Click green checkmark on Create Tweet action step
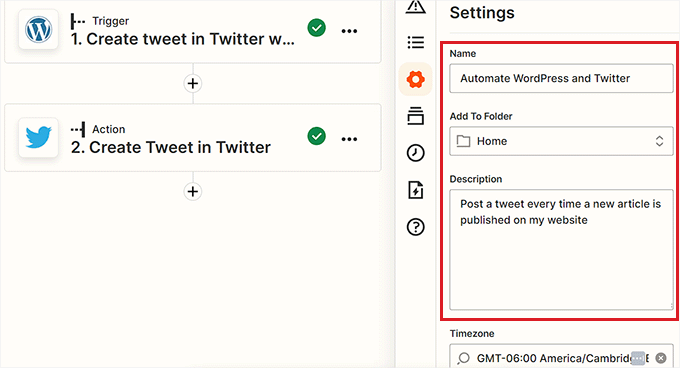The image size is (680, 368). (317, 136)
